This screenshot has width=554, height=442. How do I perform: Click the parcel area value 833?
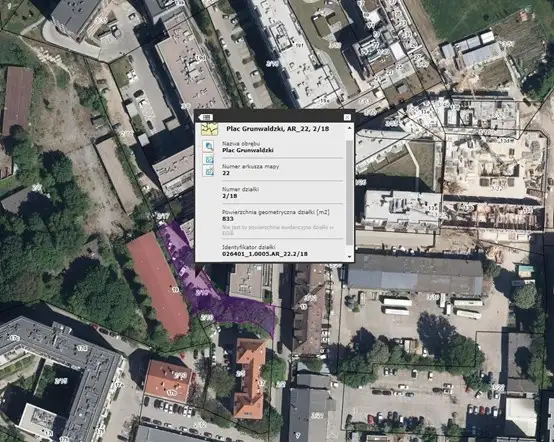(x=228, y=219)
